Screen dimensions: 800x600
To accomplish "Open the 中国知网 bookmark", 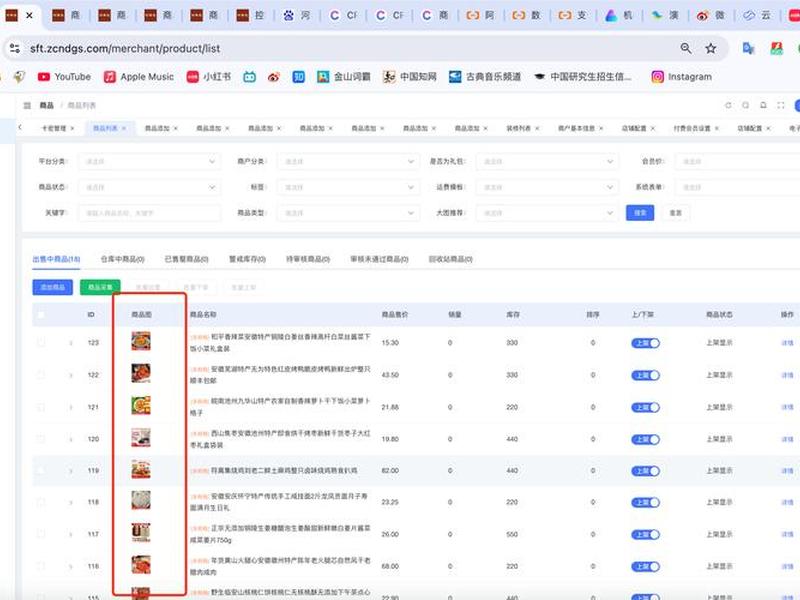I will (410, 77).
